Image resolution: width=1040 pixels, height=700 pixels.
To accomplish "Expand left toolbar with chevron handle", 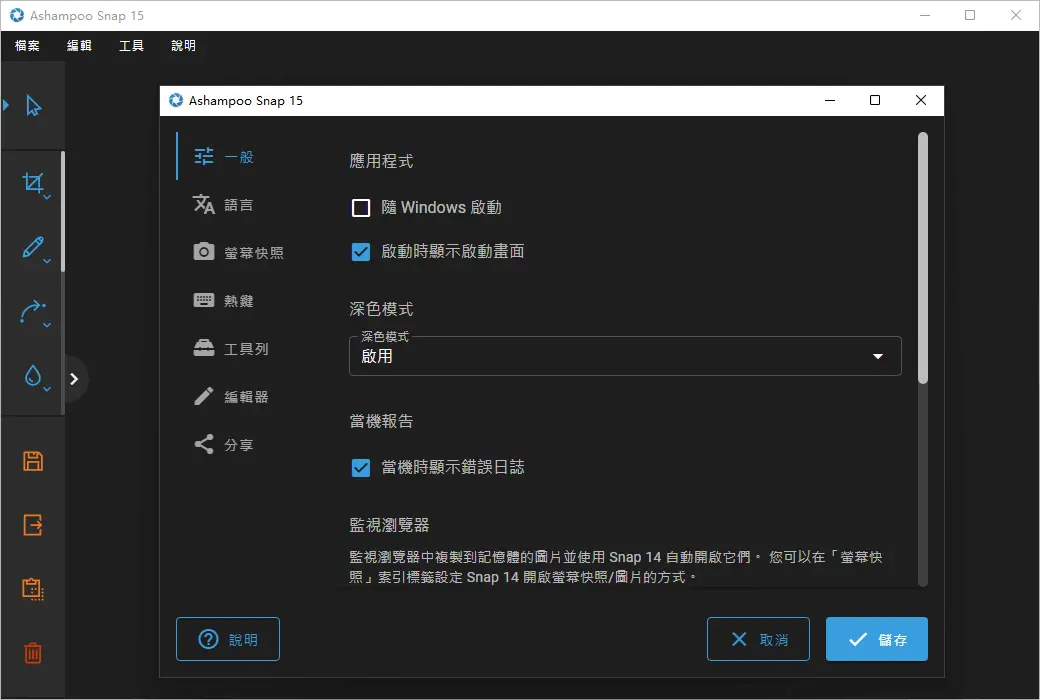I will click(74, 379).
